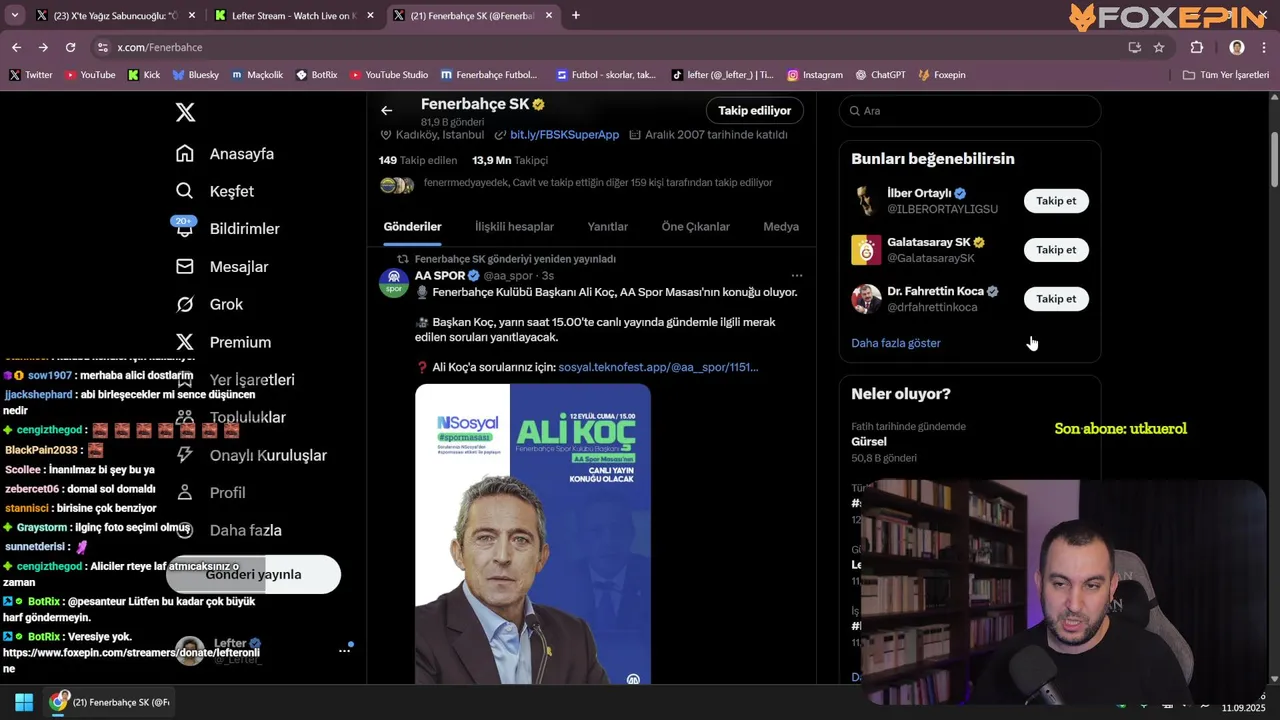Open a new browser tab

pyautogui.click(x=576, y=15)
